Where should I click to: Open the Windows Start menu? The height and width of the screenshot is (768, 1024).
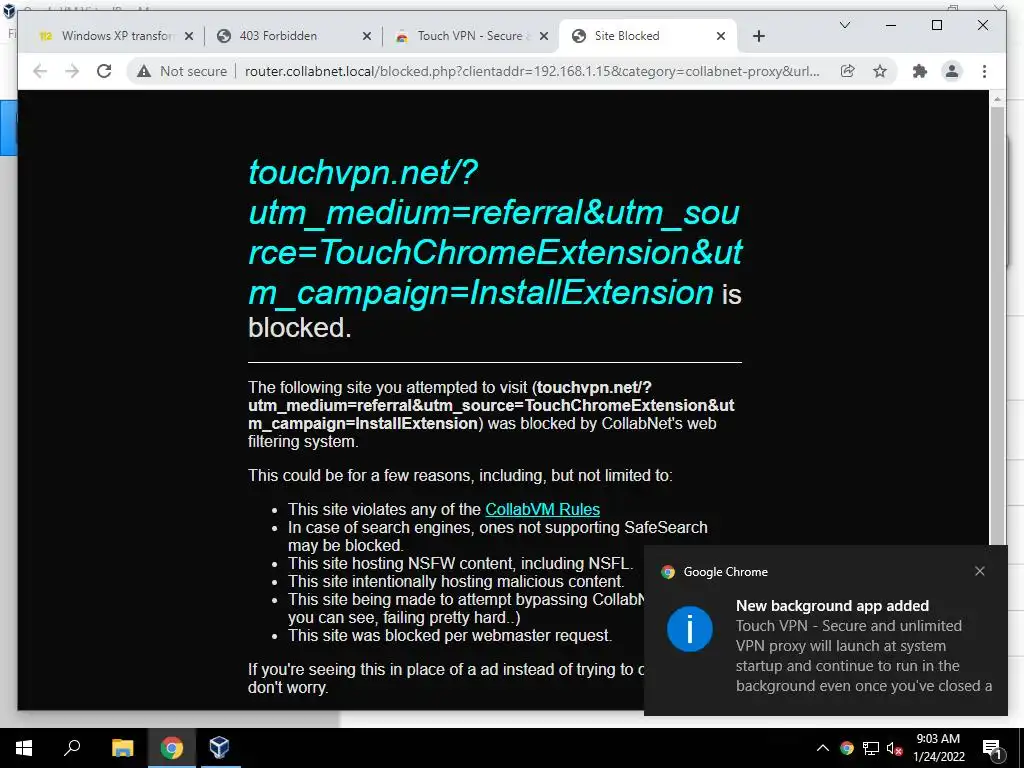point(24,748)
